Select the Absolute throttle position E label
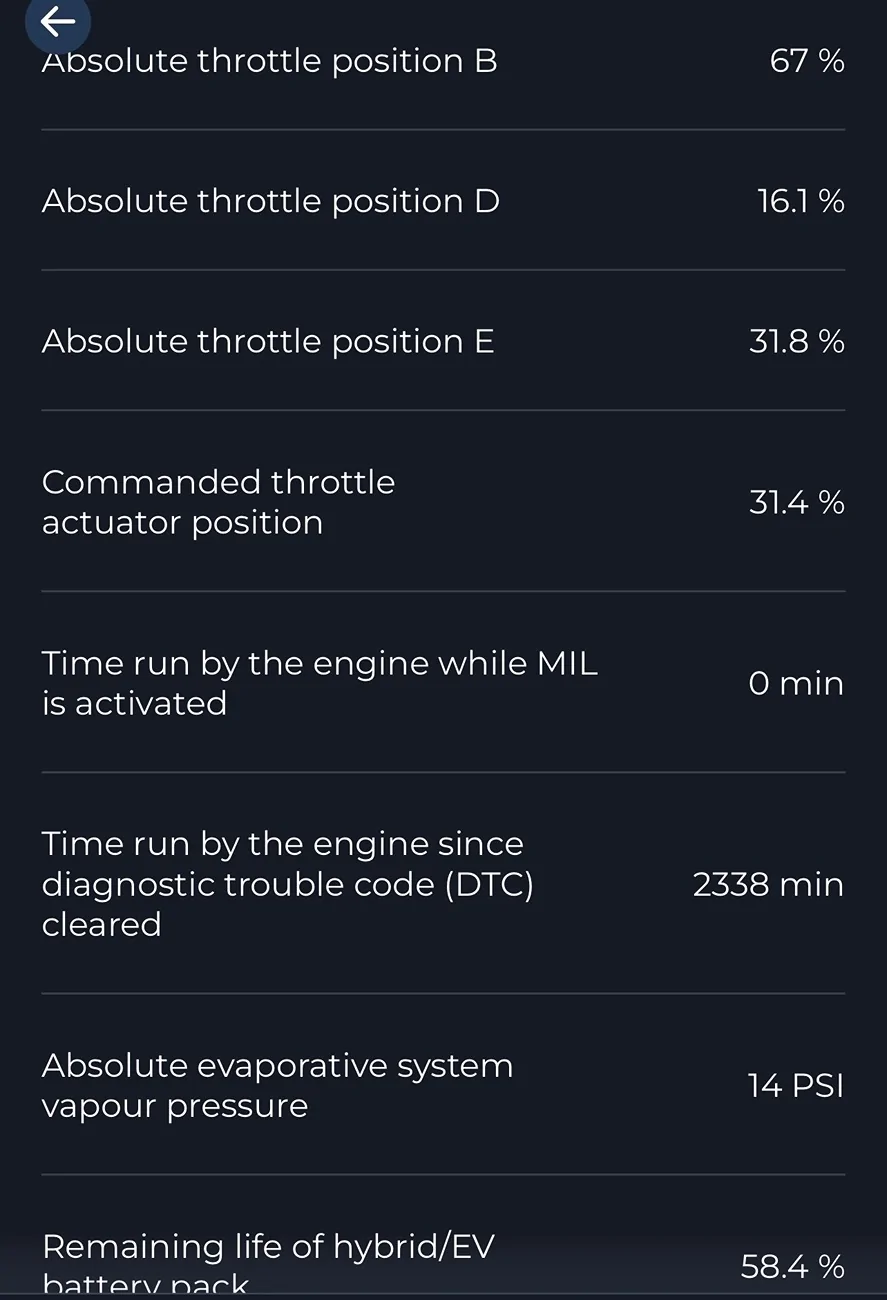The image size is (887, 1300). [268, 342]
